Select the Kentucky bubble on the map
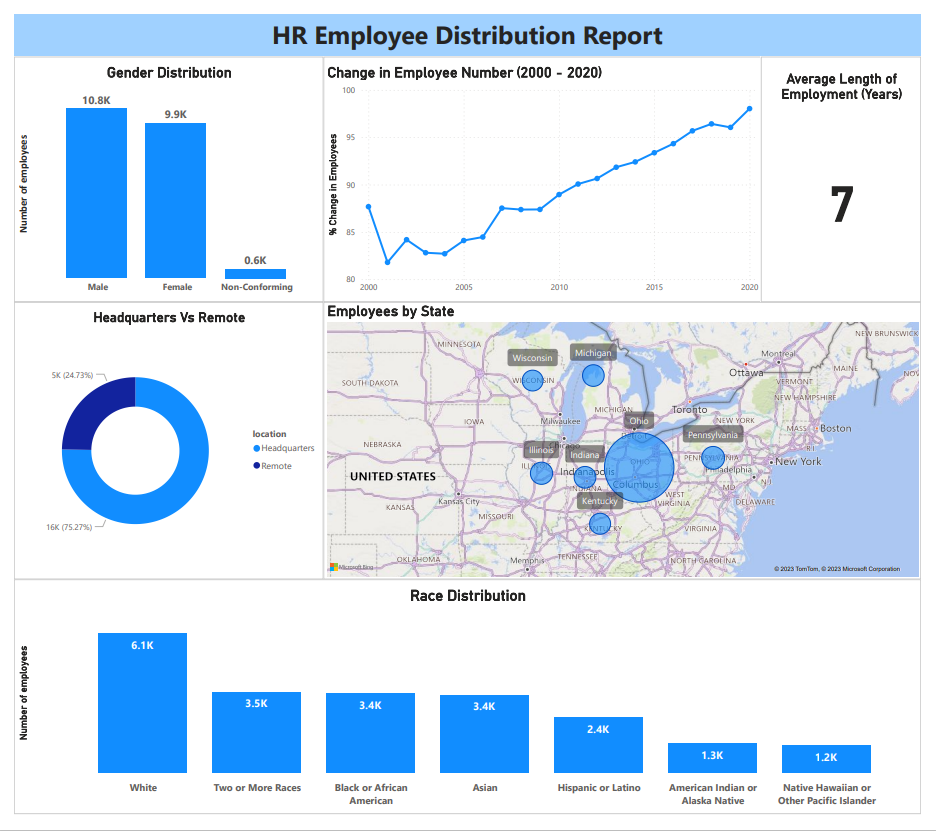The height and width of the screenshot is (831, 936). click(599, 523)
